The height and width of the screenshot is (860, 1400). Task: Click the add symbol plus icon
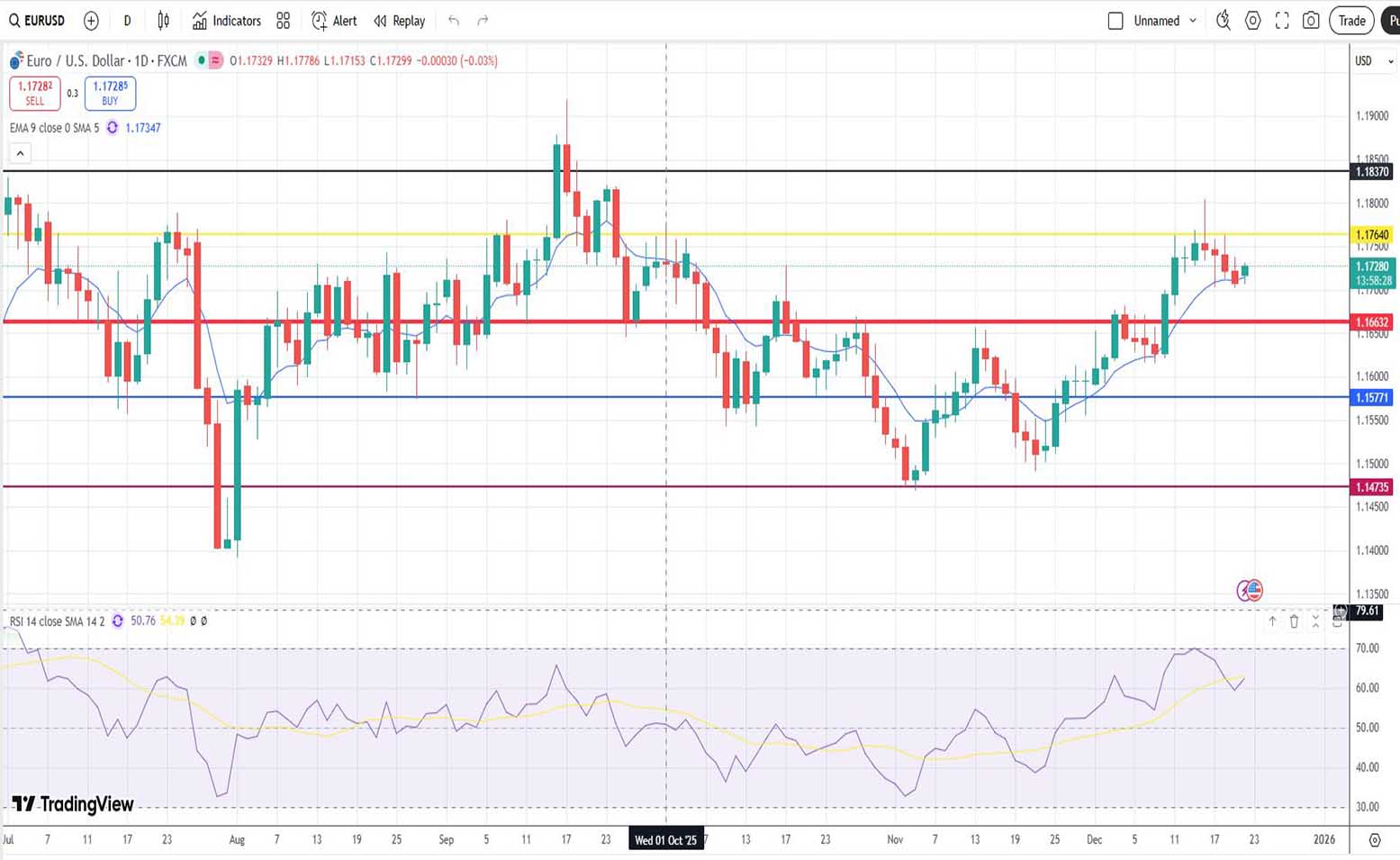click(x=91, y=21)
